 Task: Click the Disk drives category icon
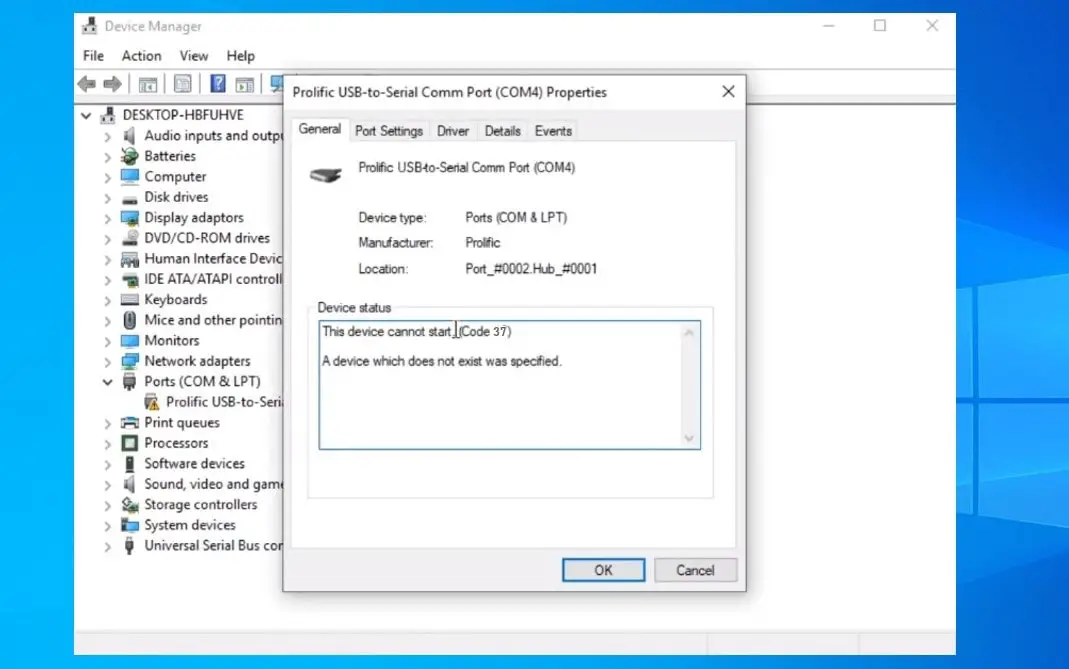point(129,198)
